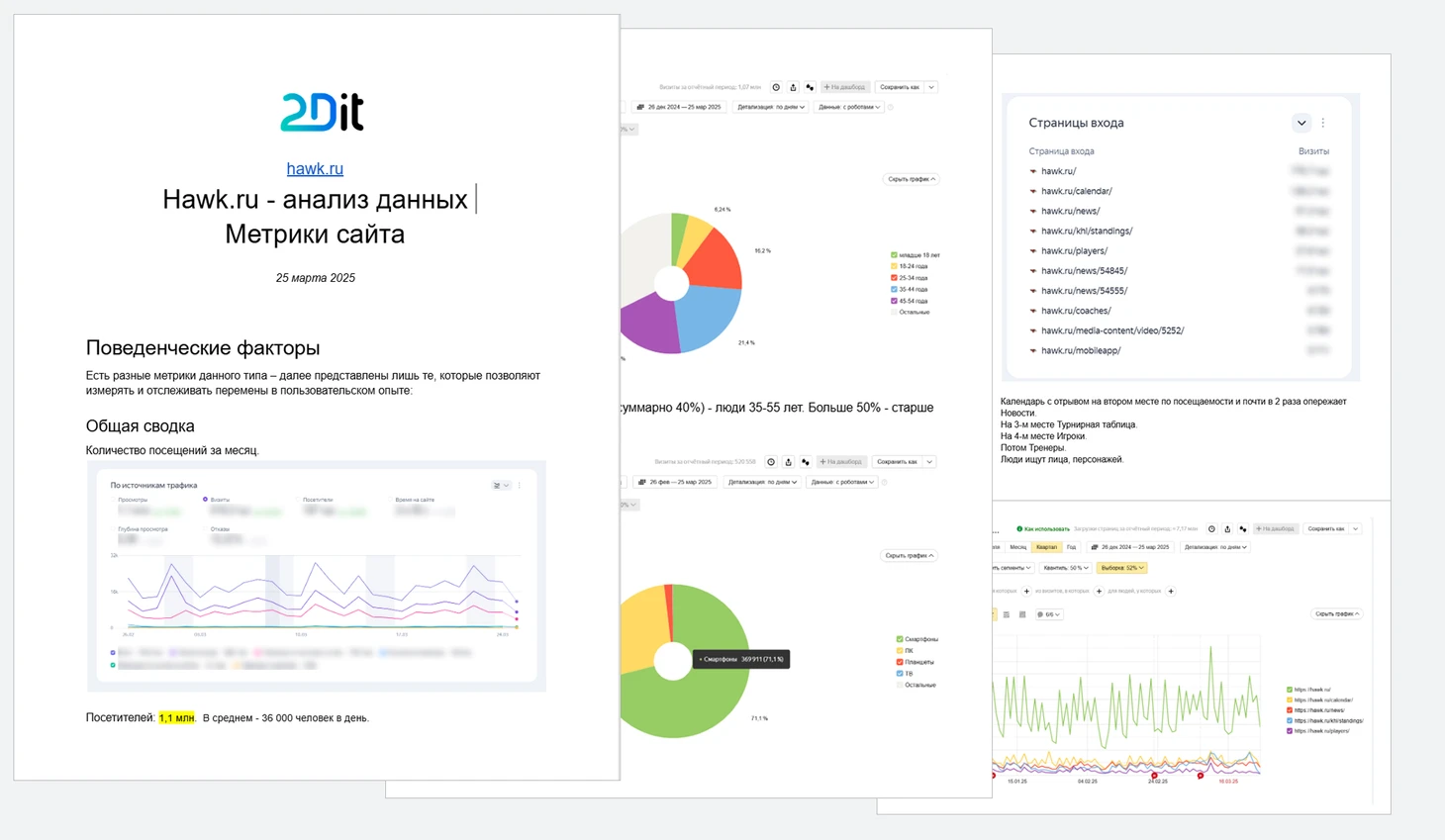This screenshot has height=840, width=1445.
Task: Open the kebab menu on the Страницы входа card
Action: [1323, 123]
